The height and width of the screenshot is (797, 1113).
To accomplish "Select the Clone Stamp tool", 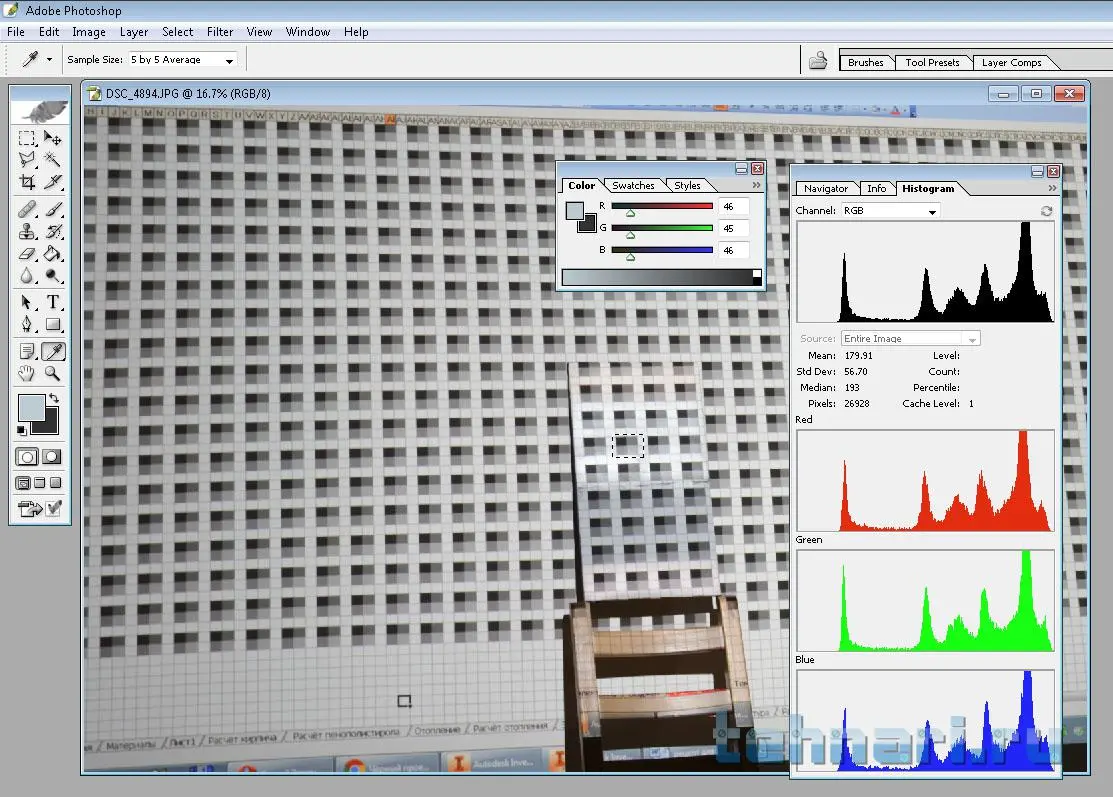I will coord(27,231).
